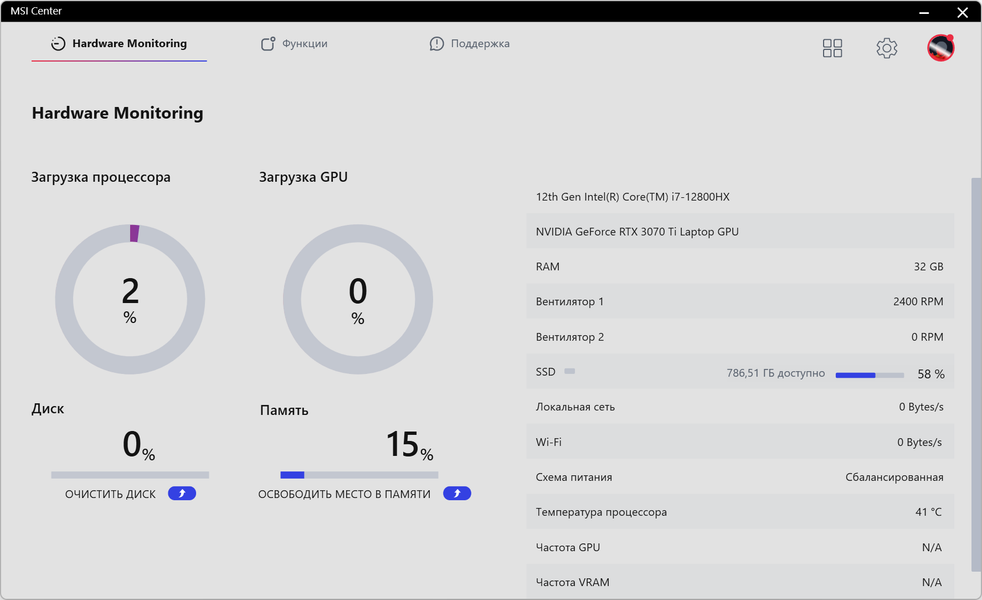This screenshot has width=982, height=600.
Task: Click the Поддержка exclamation bubble icon
Action: tap(437, 44)
